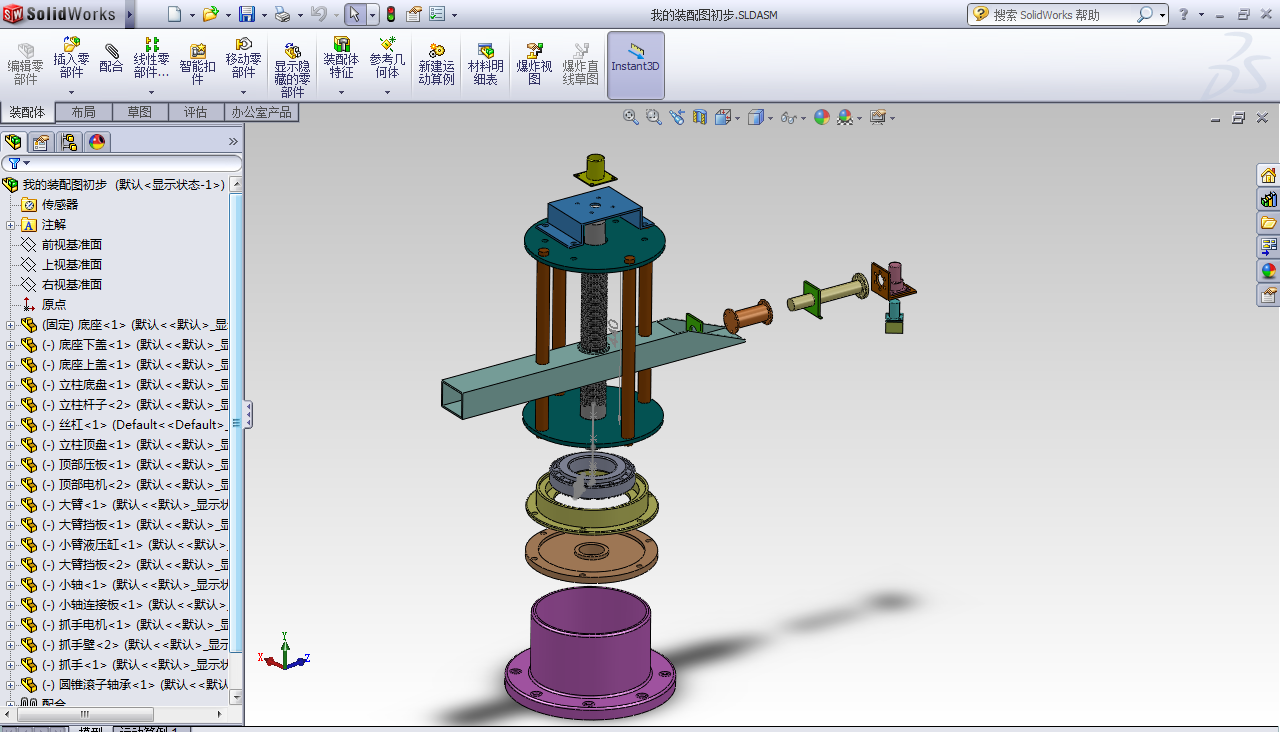Click Reference Geometry (参考几何体)
This screenshot has height=732, width=1280.
click(x=387, y=59)
